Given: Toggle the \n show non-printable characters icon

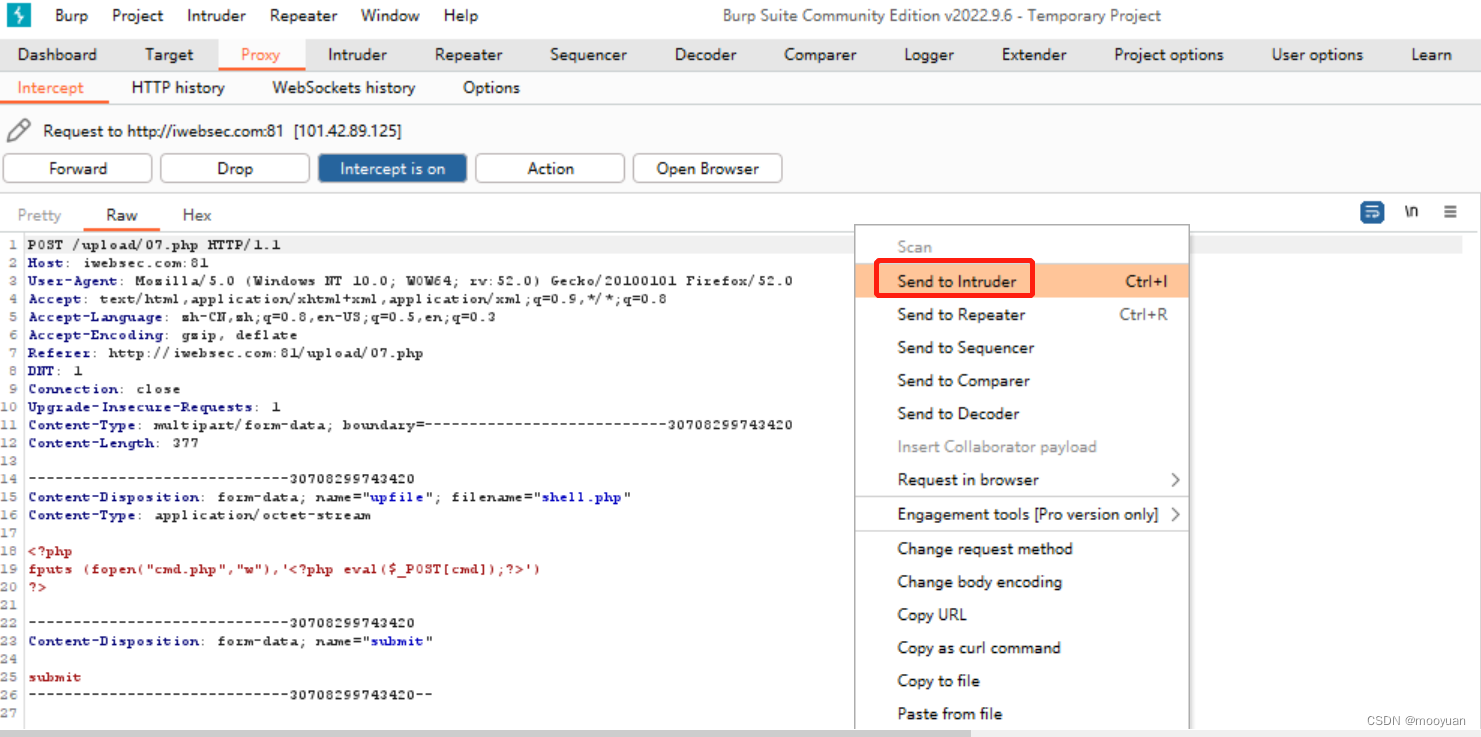Looking at the screenshot, I should coord(1412,212).
